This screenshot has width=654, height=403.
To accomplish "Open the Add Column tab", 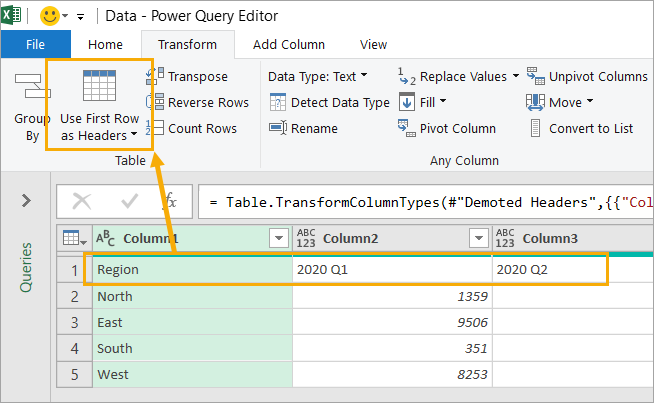I will [x=289, y=44].
